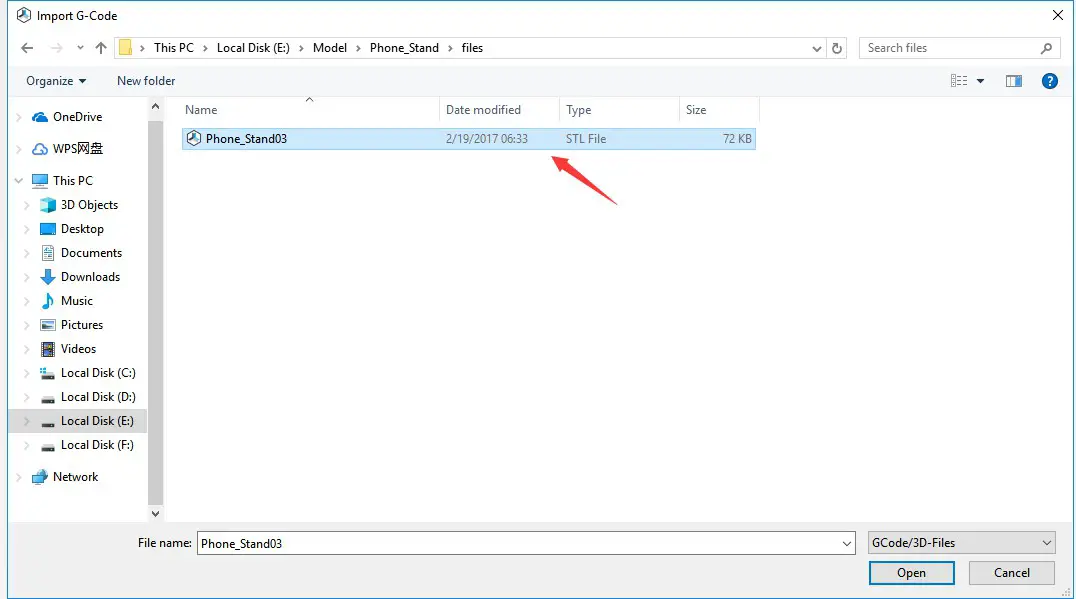Click the Downloads icon in navigation pane
Viewport: 1076px width, 599px height.
coord(47,276)
